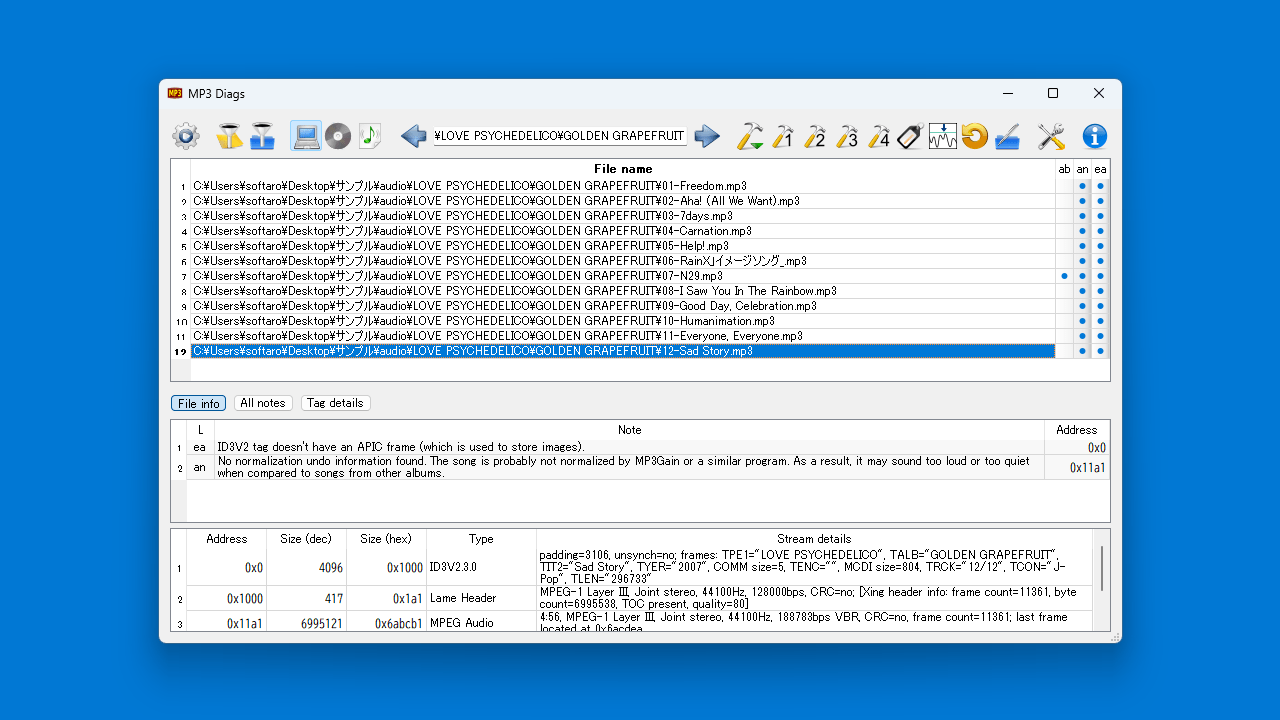Click the note address 0x11a1 cell
Screen dimensions: 1280x720
click(x=1077, y=467)
